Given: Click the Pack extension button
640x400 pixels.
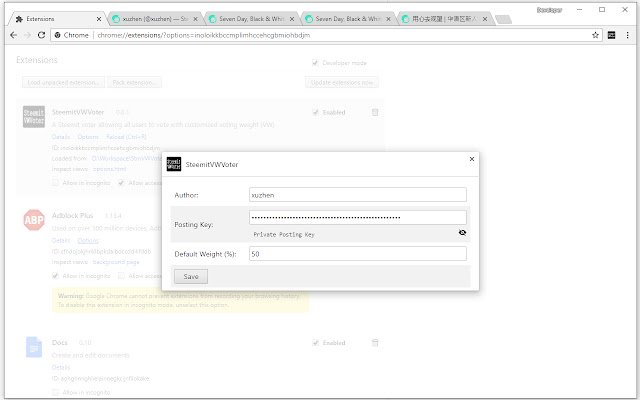Looking at the screenshot, I should pyautogui.click(x=134, y=82).
